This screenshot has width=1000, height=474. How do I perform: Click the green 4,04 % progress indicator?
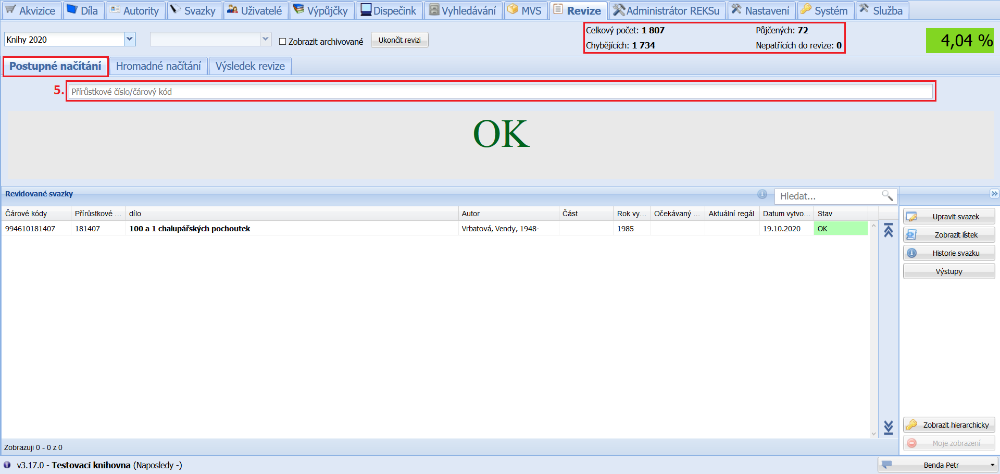point(960,41)
